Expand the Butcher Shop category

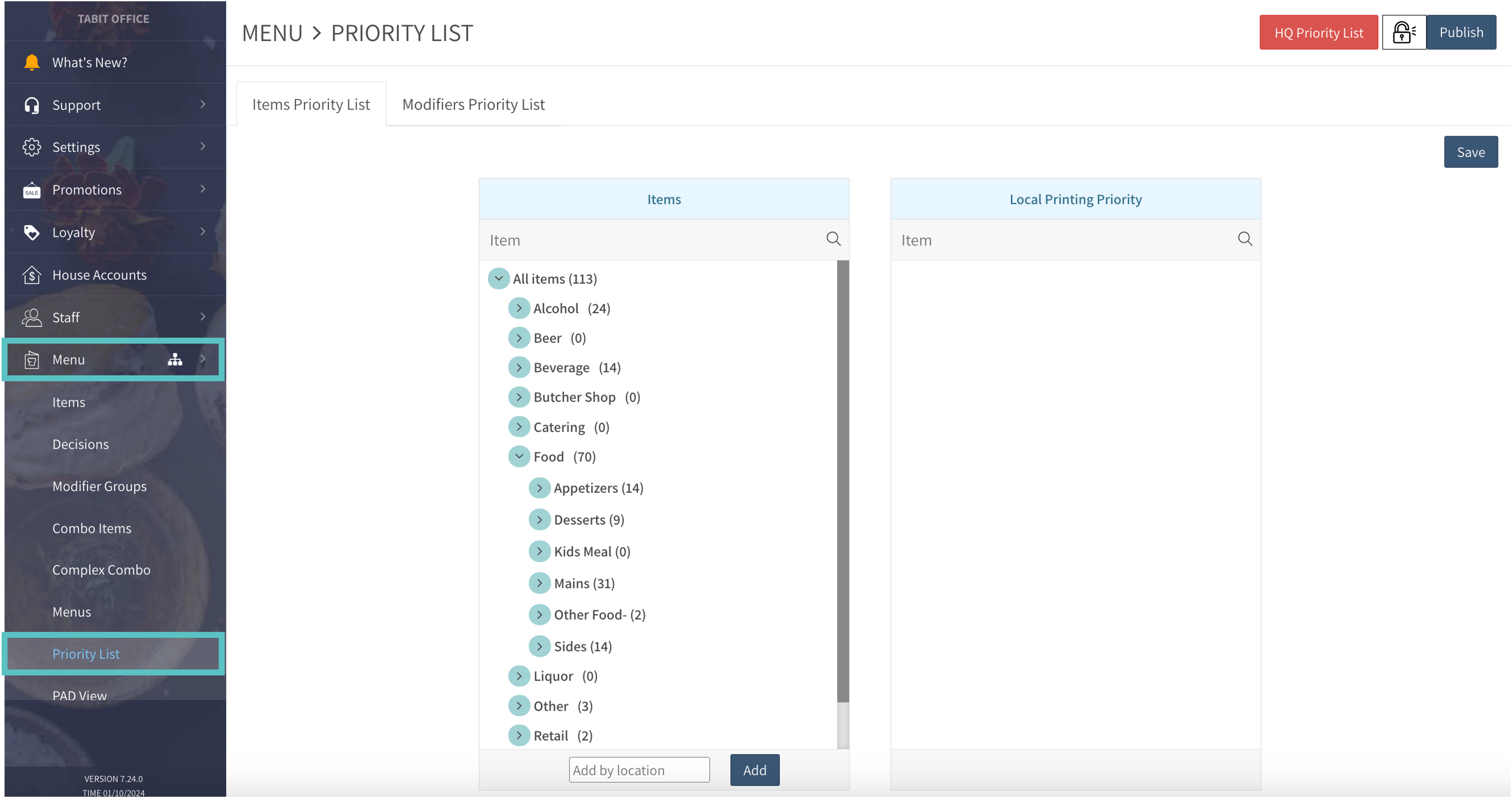(x=519, y=397)
